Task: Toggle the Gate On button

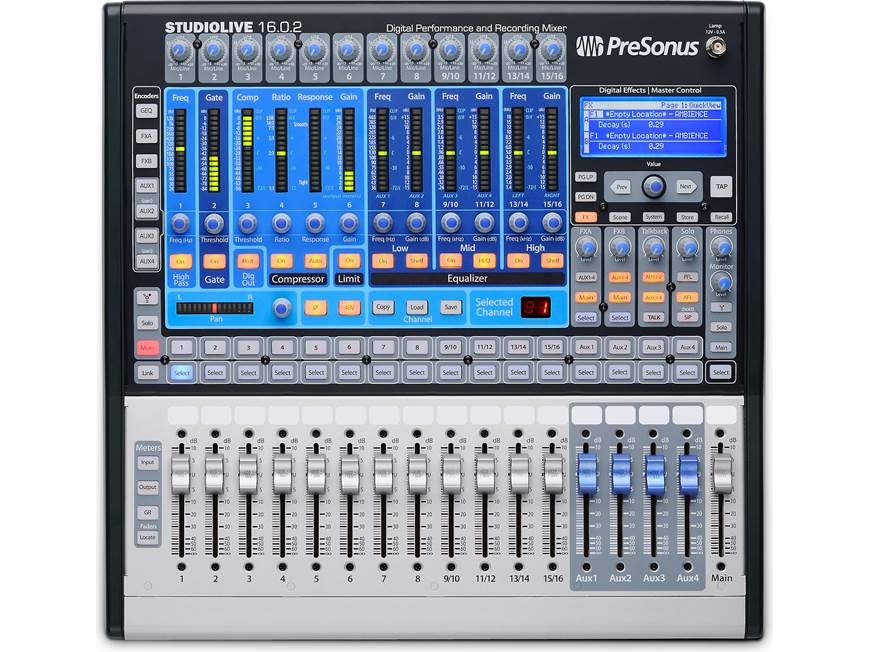Action: (x=214, y=261)
